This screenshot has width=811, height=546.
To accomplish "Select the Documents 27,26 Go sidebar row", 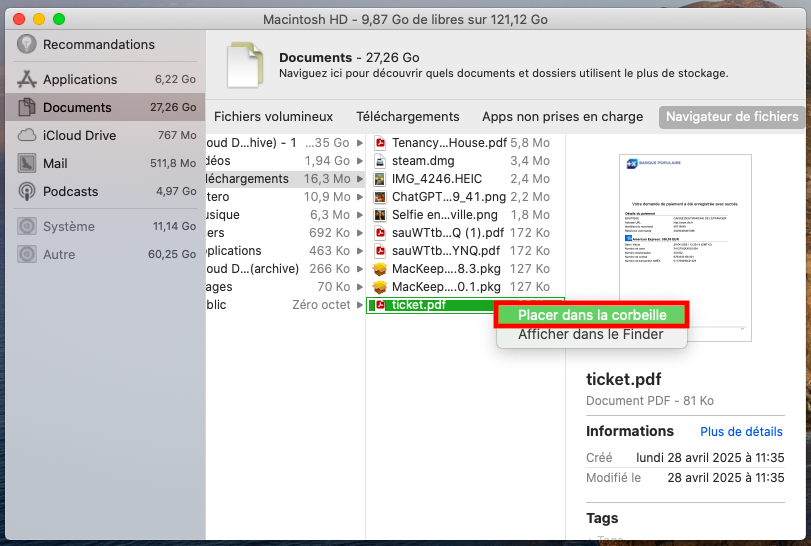I will tap(105, 107).
